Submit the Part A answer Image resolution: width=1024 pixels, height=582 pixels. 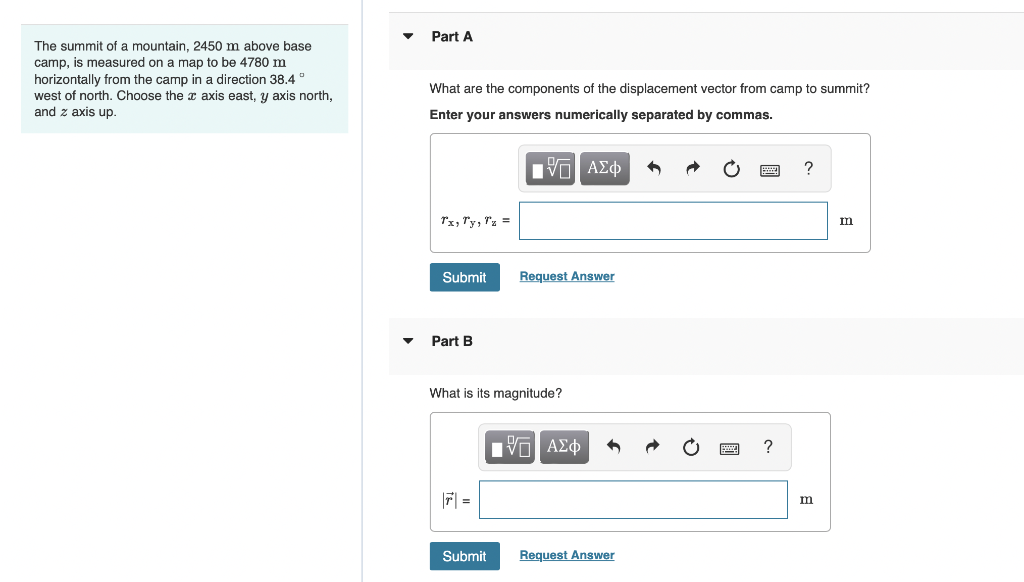pyautogui.click(x=464, y=277)
